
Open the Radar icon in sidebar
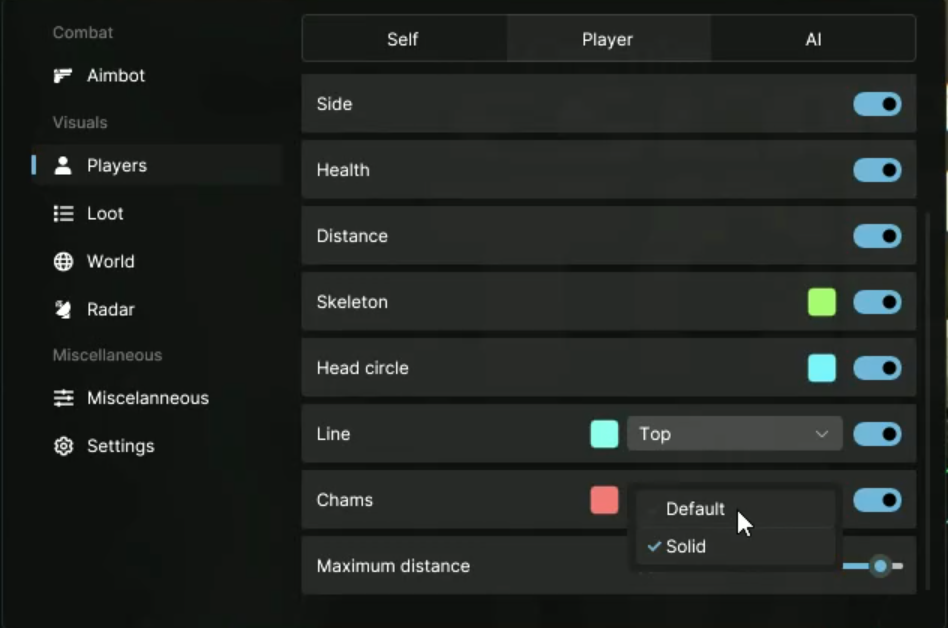(x=63, y=310)
